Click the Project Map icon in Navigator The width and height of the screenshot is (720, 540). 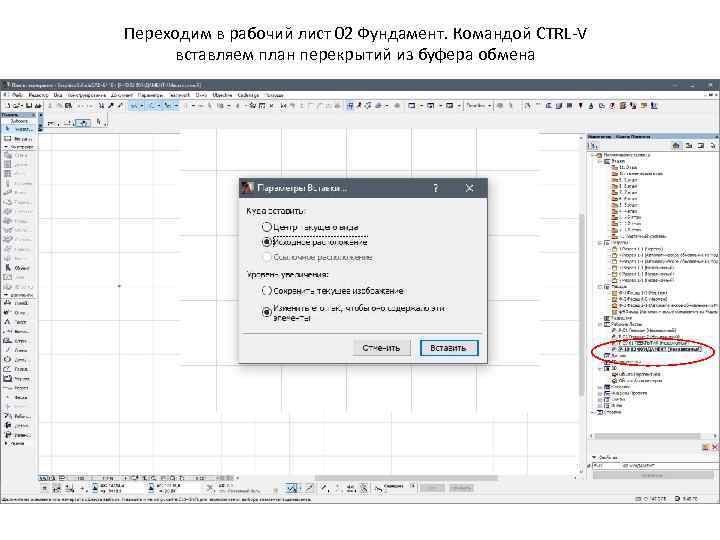click(x=675, y=146)
